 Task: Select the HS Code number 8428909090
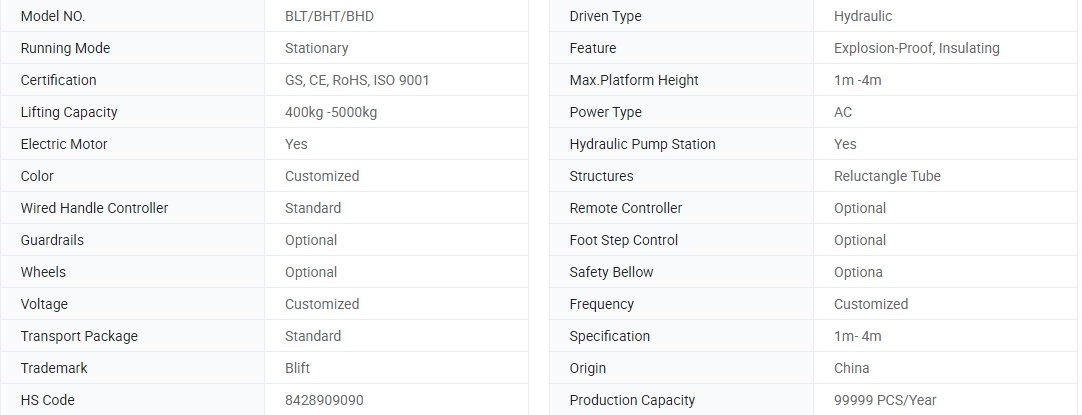click(x=324, y=400)
